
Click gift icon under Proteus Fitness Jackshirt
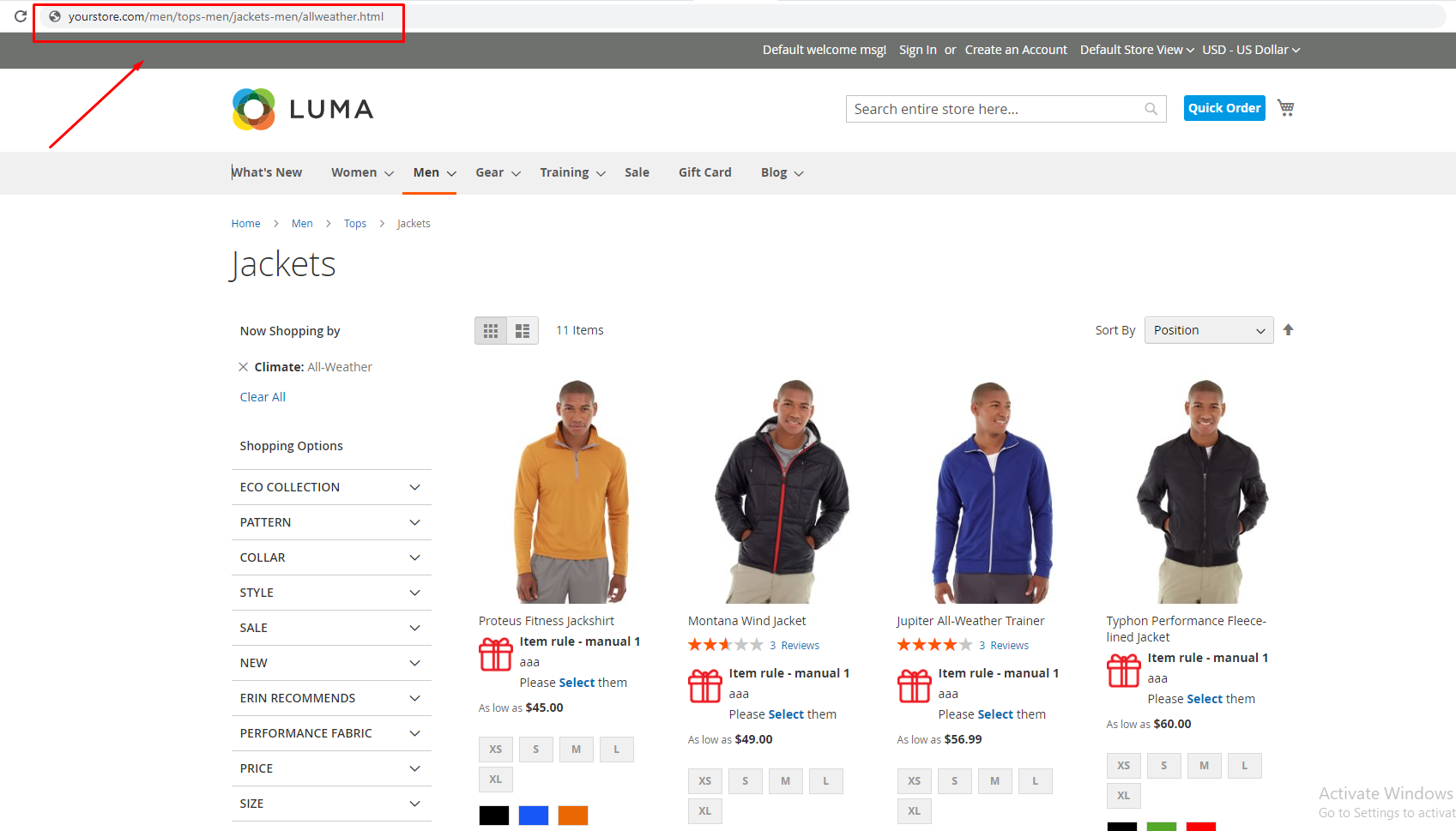496,654
